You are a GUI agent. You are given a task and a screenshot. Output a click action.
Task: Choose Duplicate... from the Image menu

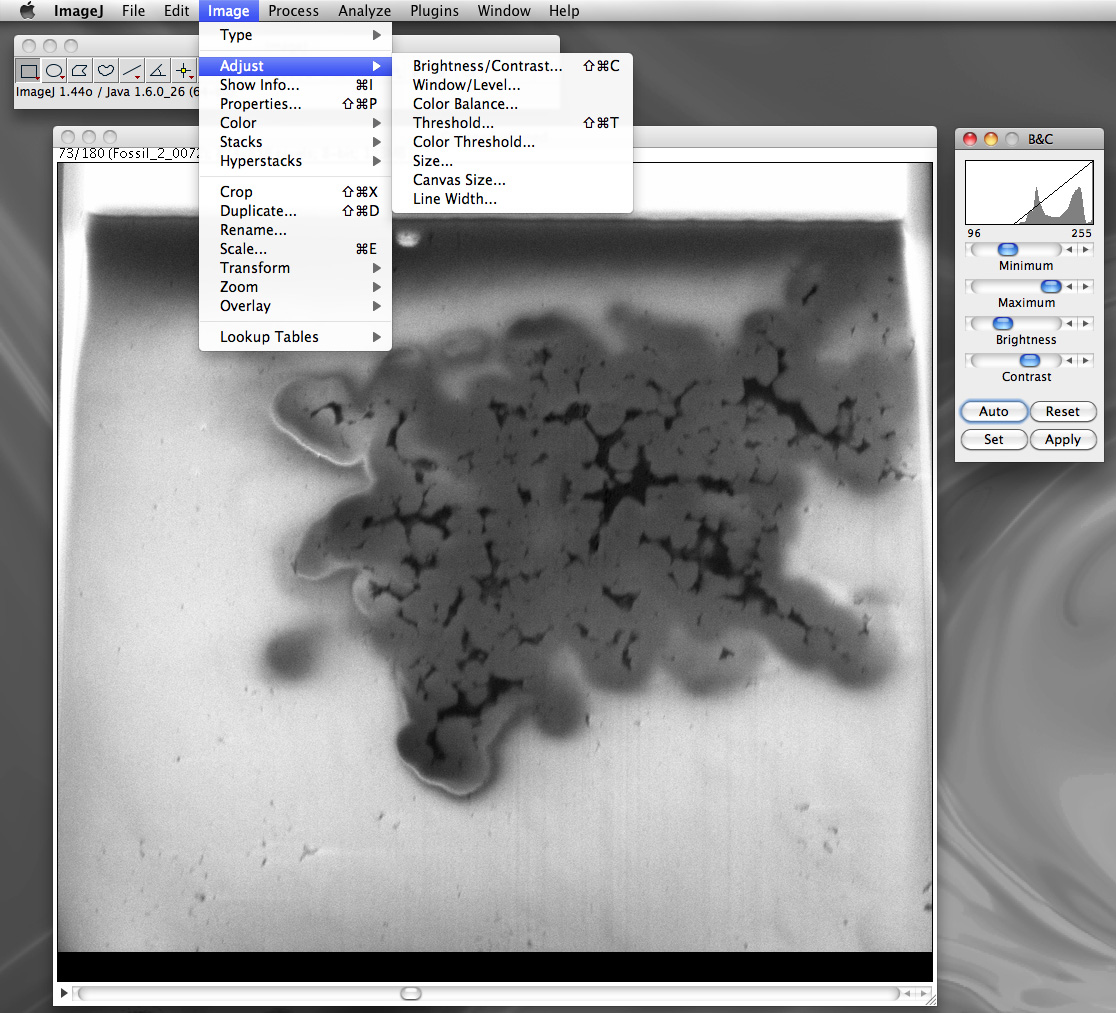click(295, 211)
